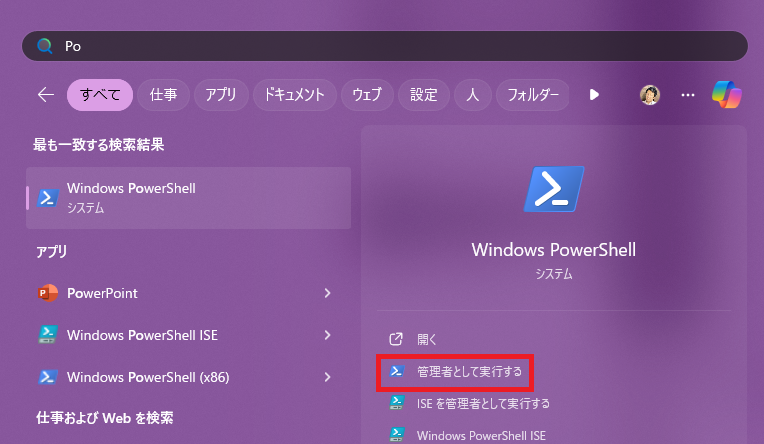This screenshot has height=444, width=764.
Task: Open the three-dot options menu
Action: (688, 95)
